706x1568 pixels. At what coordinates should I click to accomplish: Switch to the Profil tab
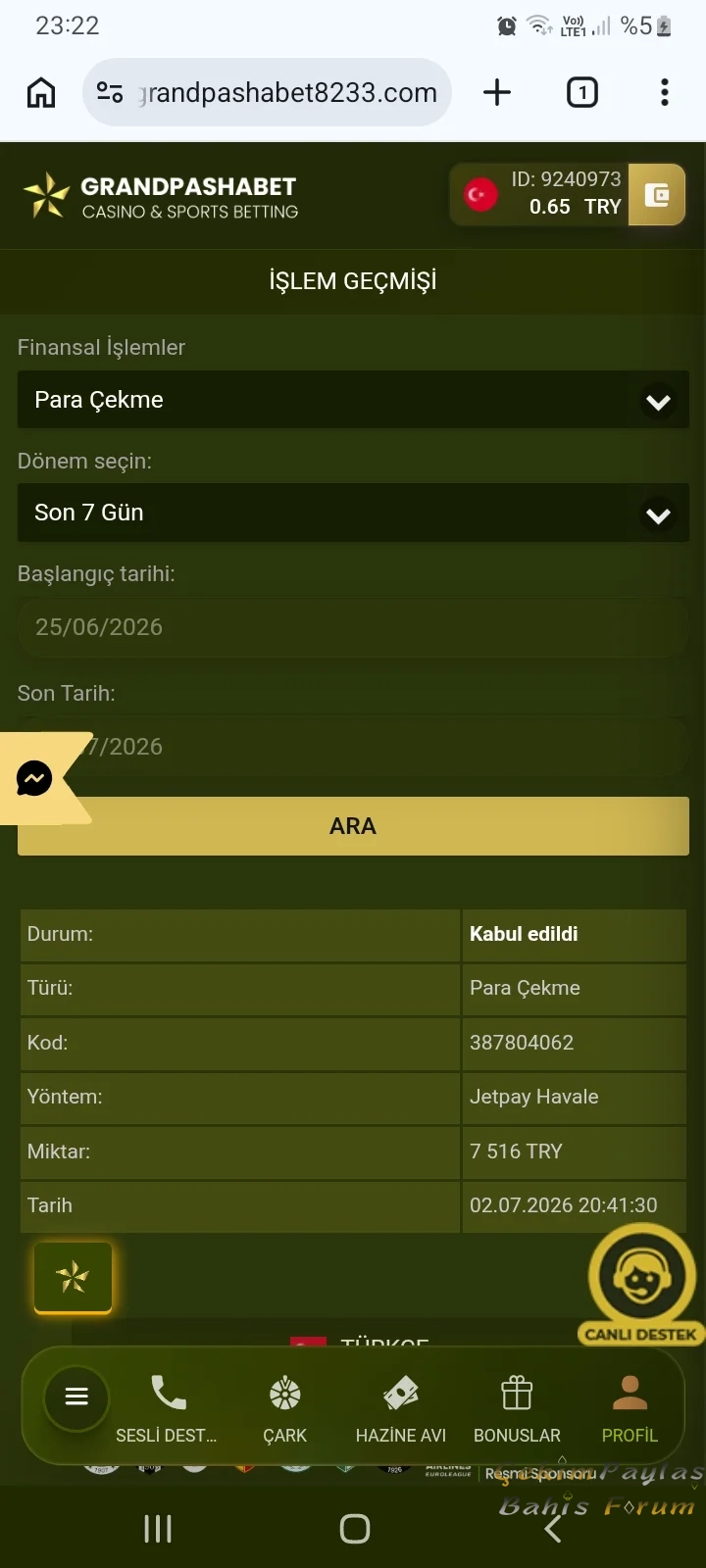click(630, 1409)
